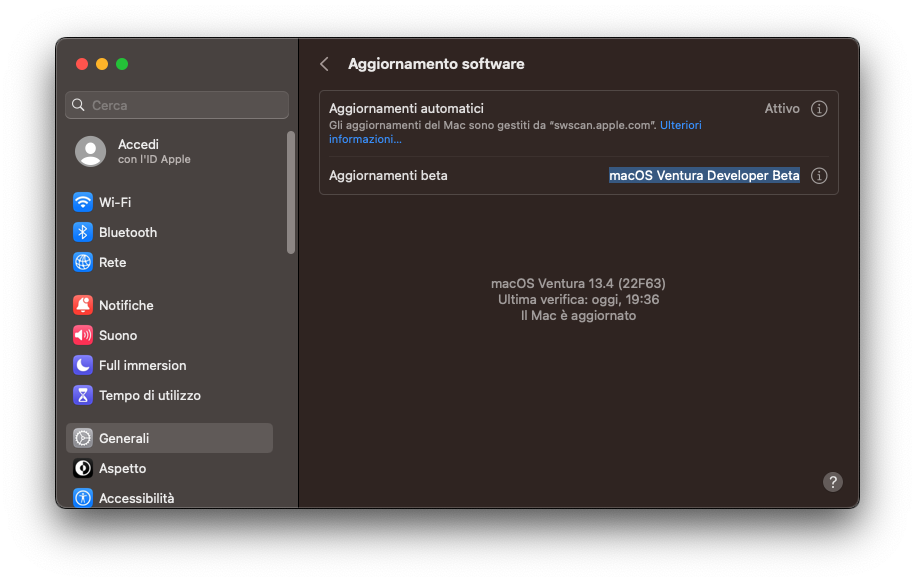Go back with the chevron arrow

pyautogui.click(x=324, y=64)
